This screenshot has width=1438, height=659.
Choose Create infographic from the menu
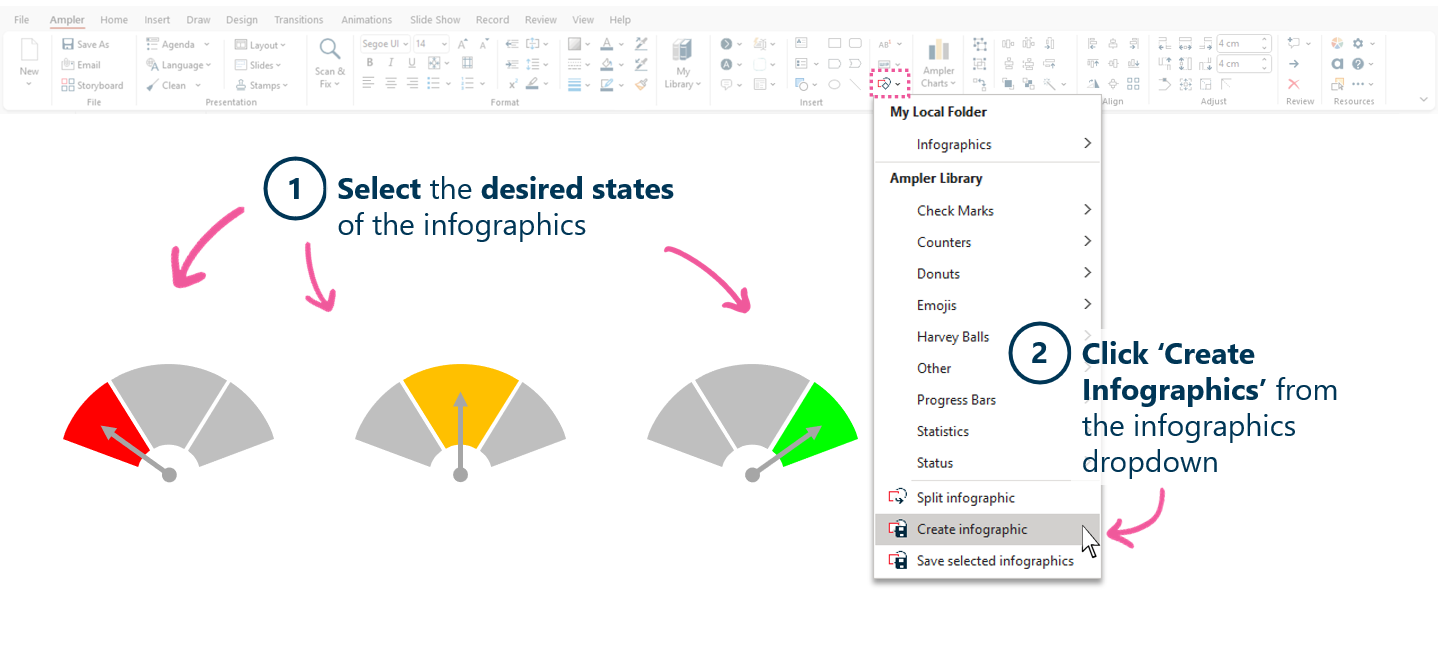(x=973, y=529)
